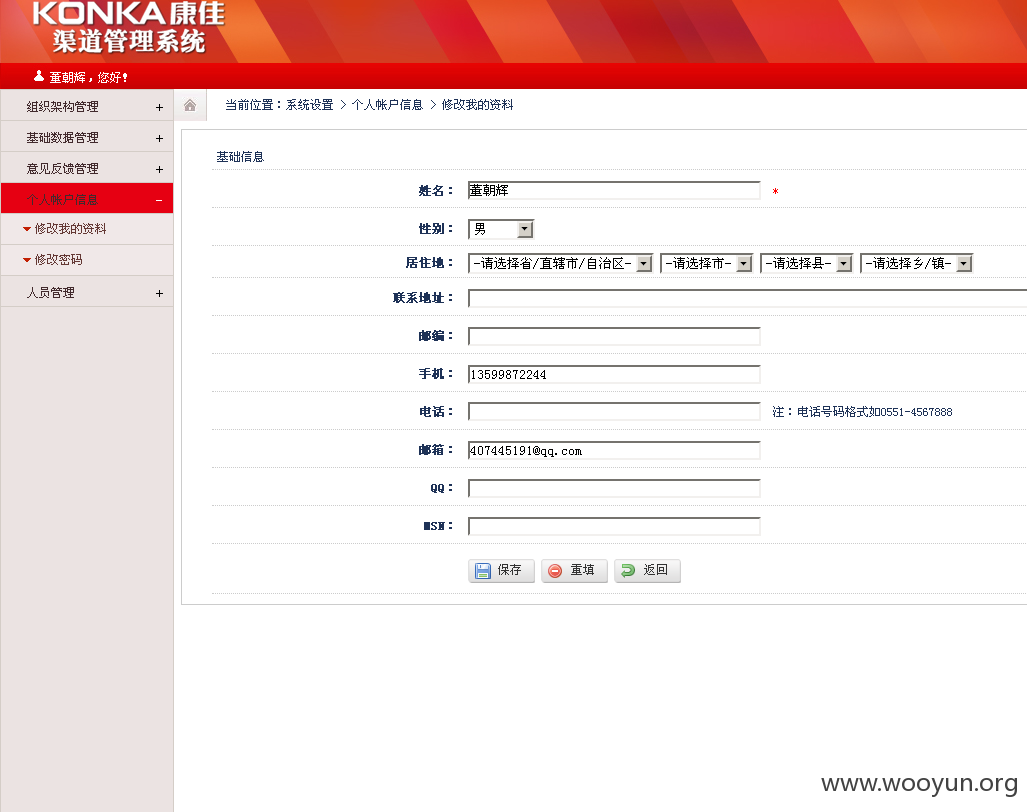The height and width of the screenshot is (812, 1027).
Task: Click the 董朝辉，您好! greeting text
Action: click(x=88, y=77)
